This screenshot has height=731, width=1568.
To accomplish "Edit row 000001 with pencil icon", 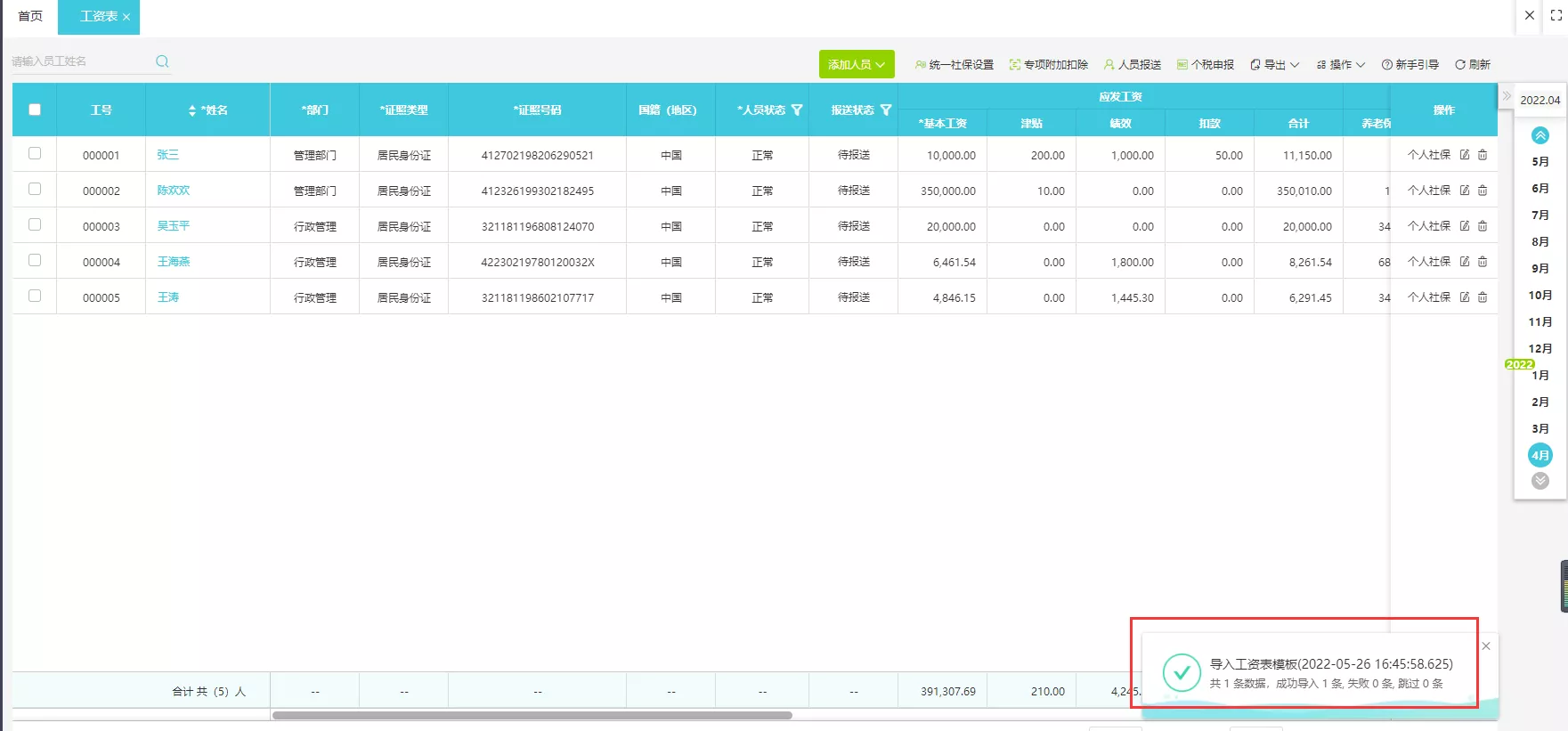I will click(x=1465, y=155).
